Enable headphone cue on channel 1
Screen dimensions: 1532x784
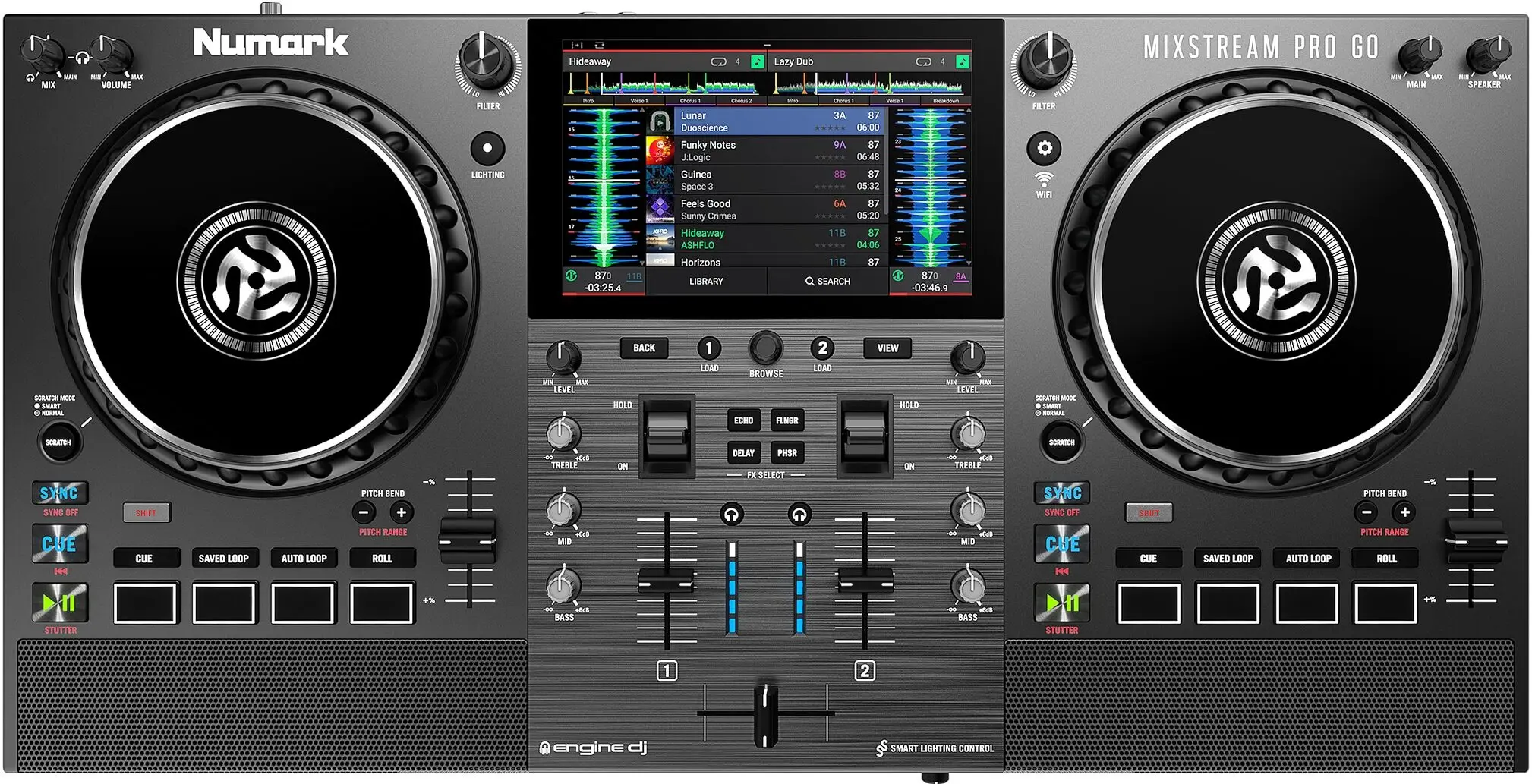point(731,515)
